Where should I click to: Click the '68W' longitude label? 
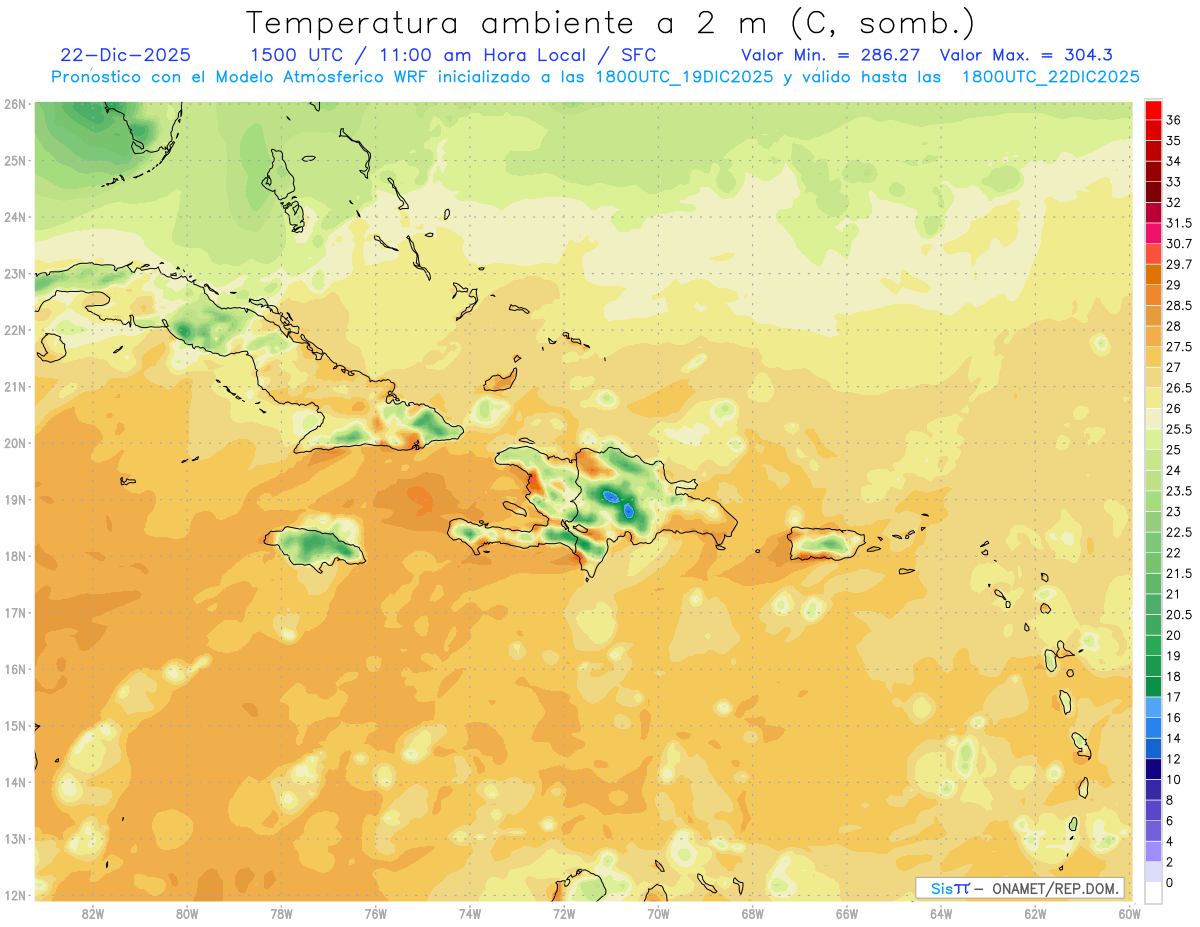click(752, 913)
